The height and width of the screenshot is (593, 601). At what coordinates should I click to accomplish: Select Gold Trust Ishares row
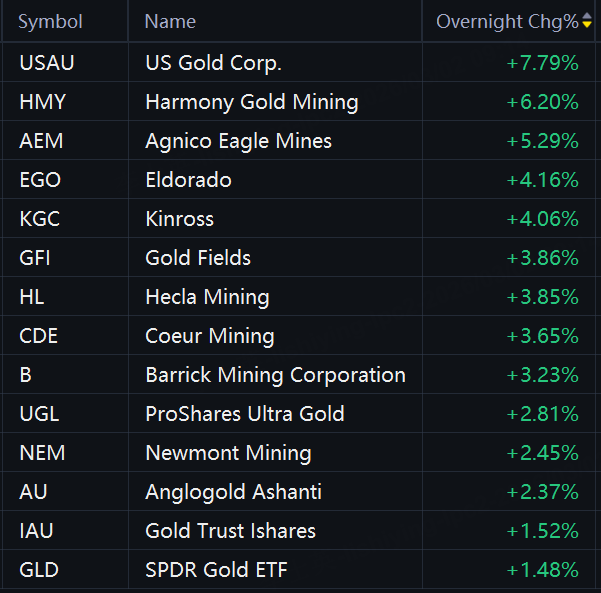[230, 531]
